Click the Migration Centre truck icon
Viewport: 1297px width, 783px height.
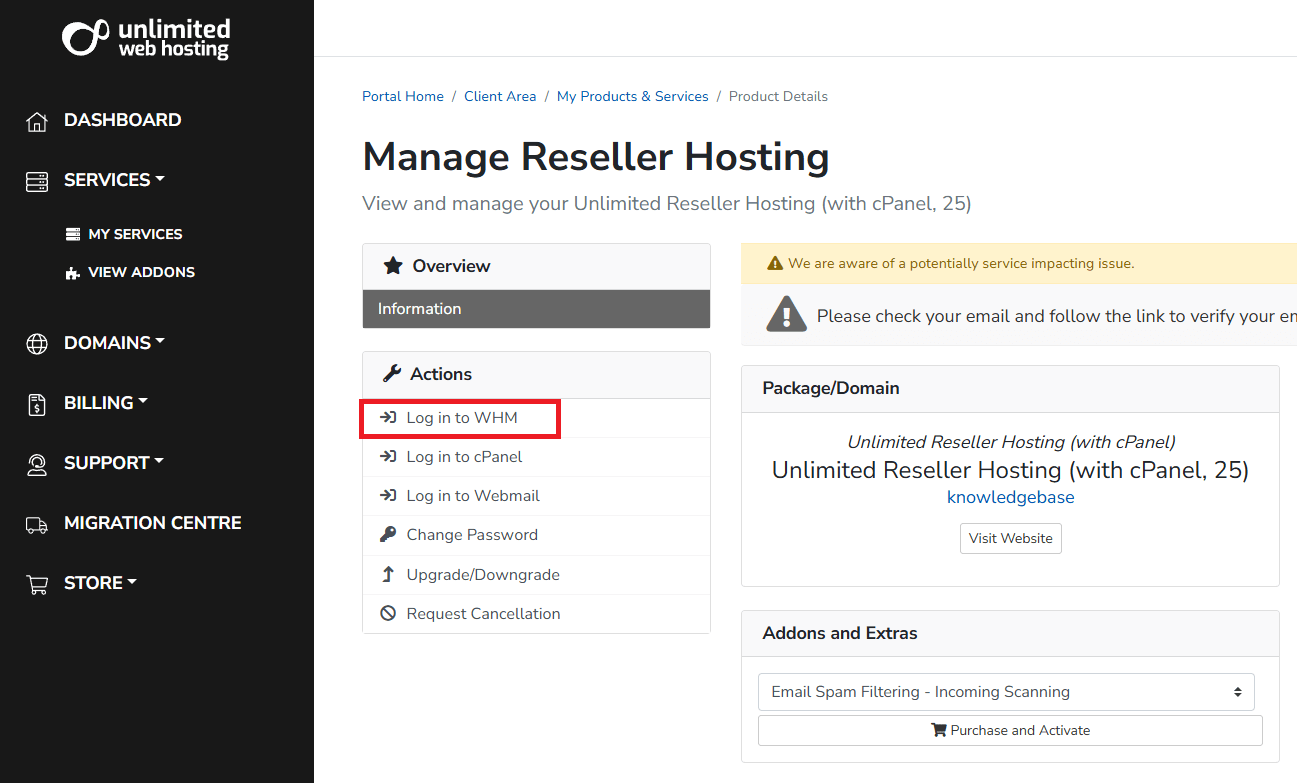pos(37,525)
